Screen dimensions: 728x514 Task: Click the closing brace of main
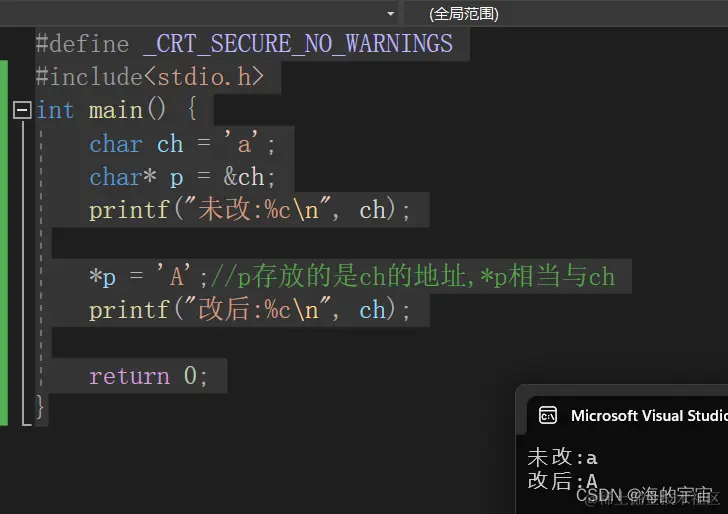pos(40,408)
